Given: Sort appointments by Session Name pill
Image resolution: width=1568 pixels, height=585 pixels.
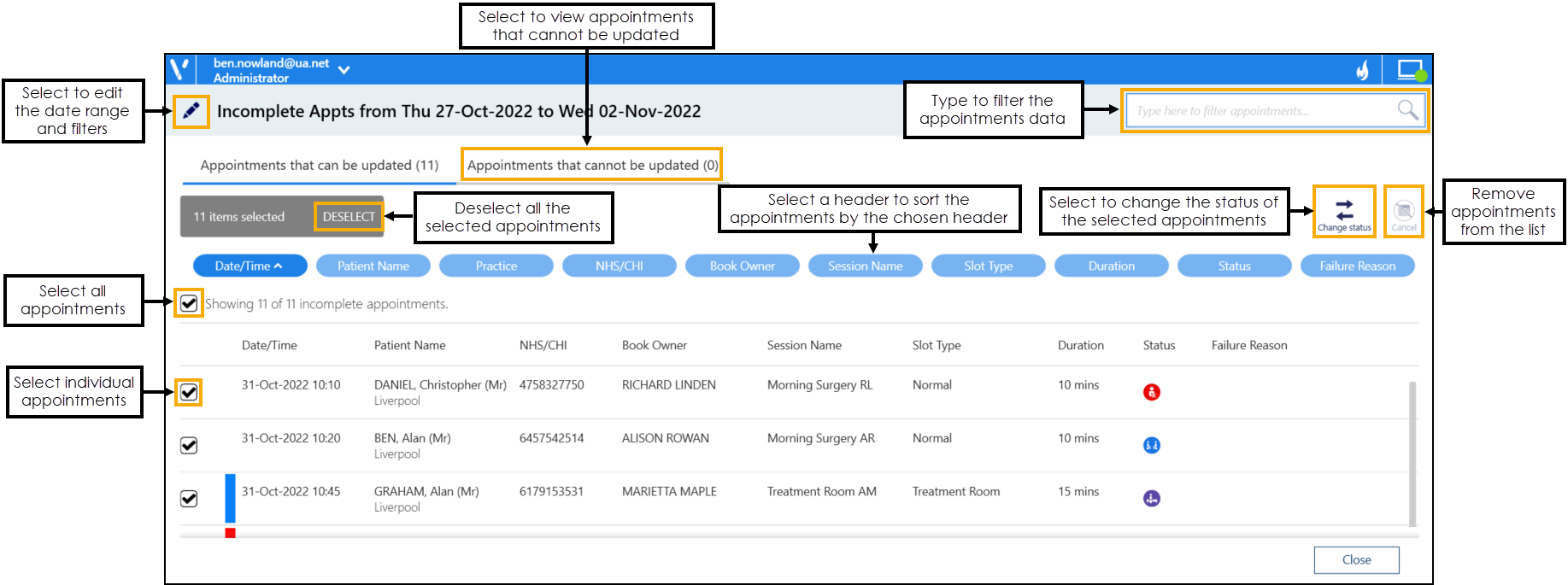Looking at the screenshot, I should [865, 266].
